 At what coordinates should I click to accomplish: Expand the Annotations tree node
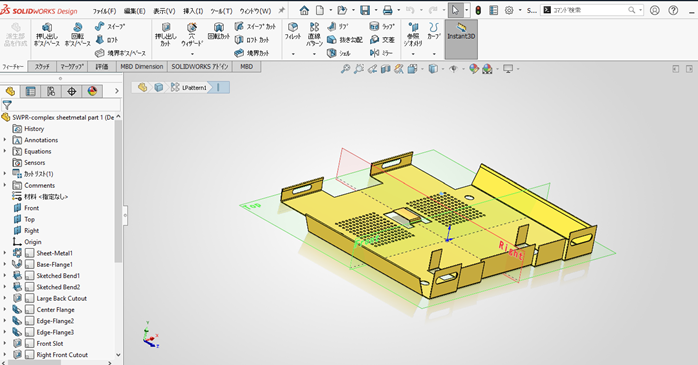[5, 140]
